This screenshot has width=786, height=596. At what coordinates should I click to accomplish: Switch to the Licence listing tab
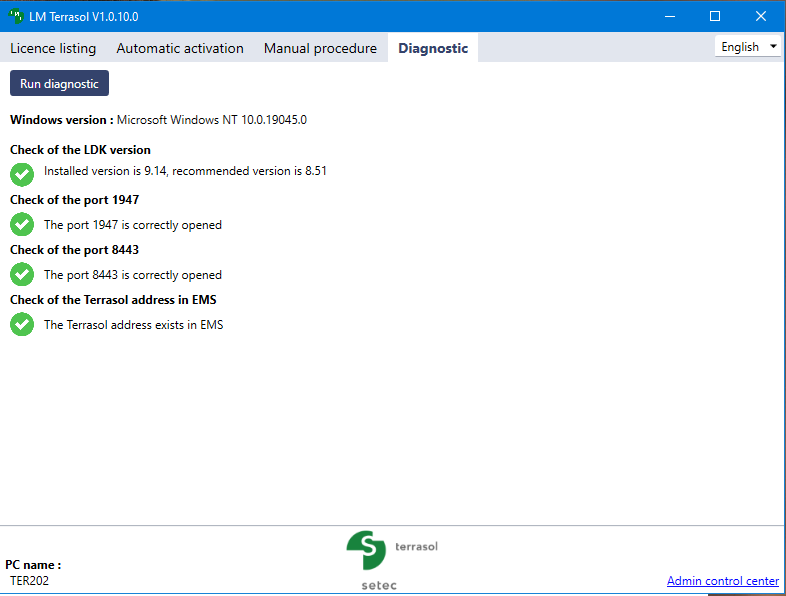click(53, 48)
